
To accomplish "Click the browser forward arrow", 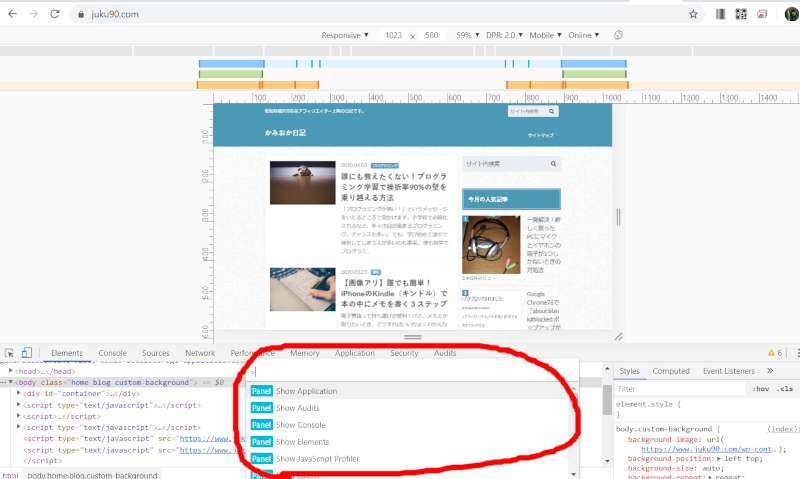I will (x=34, y=14).
